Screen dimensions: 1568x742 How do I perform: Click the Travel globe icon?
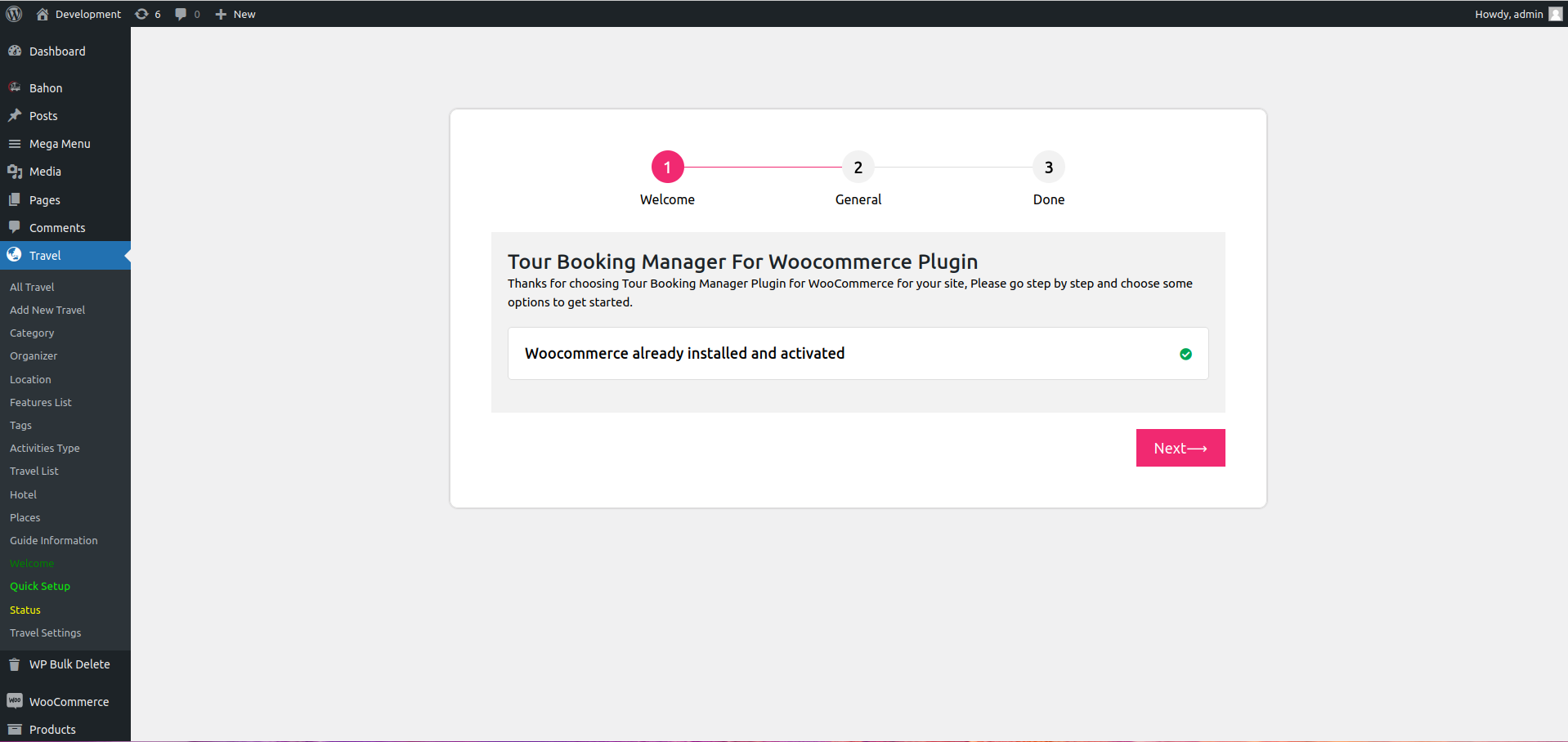tap(15, 255)
